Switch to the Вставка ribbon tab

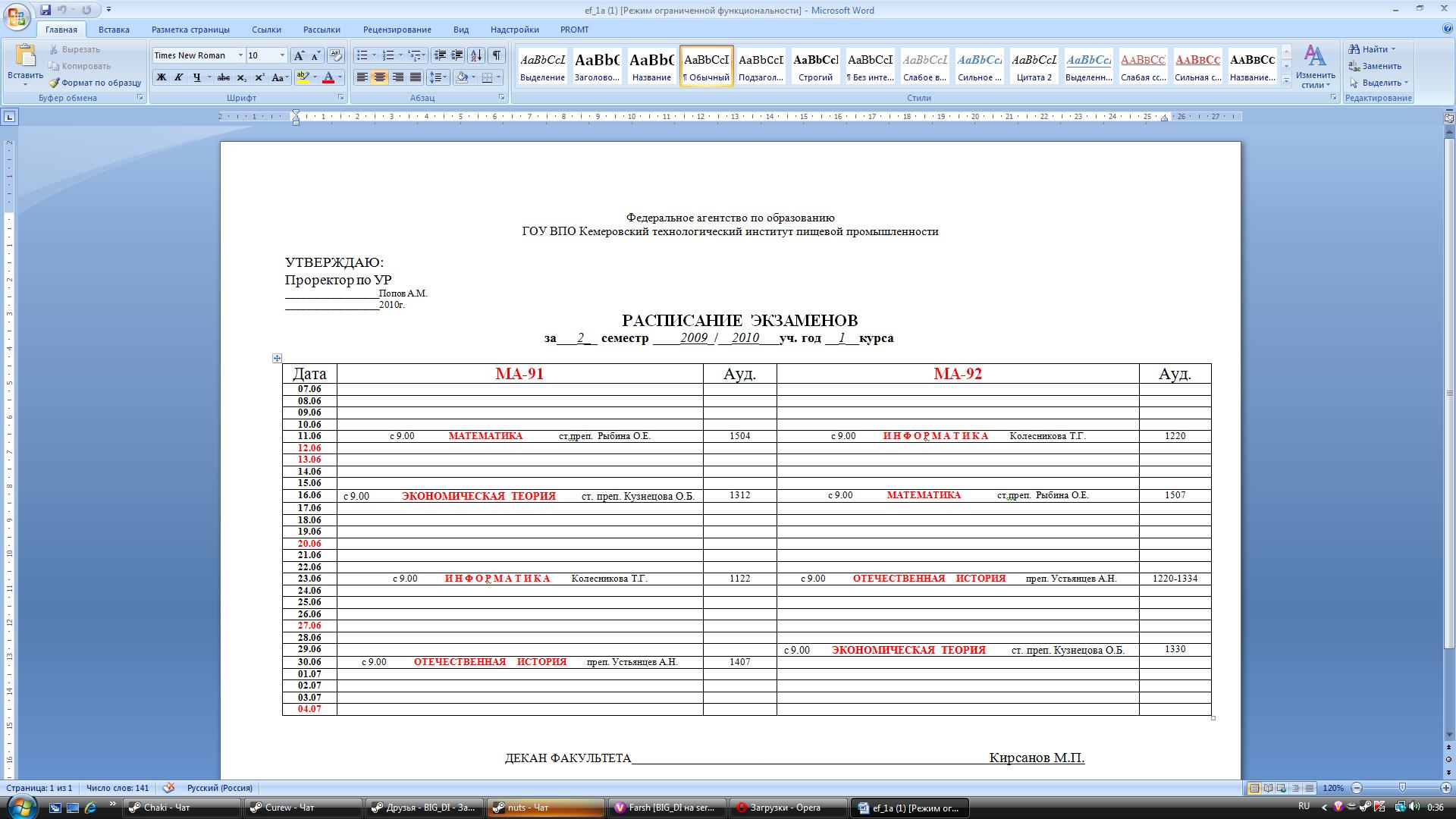click(114, 30)
